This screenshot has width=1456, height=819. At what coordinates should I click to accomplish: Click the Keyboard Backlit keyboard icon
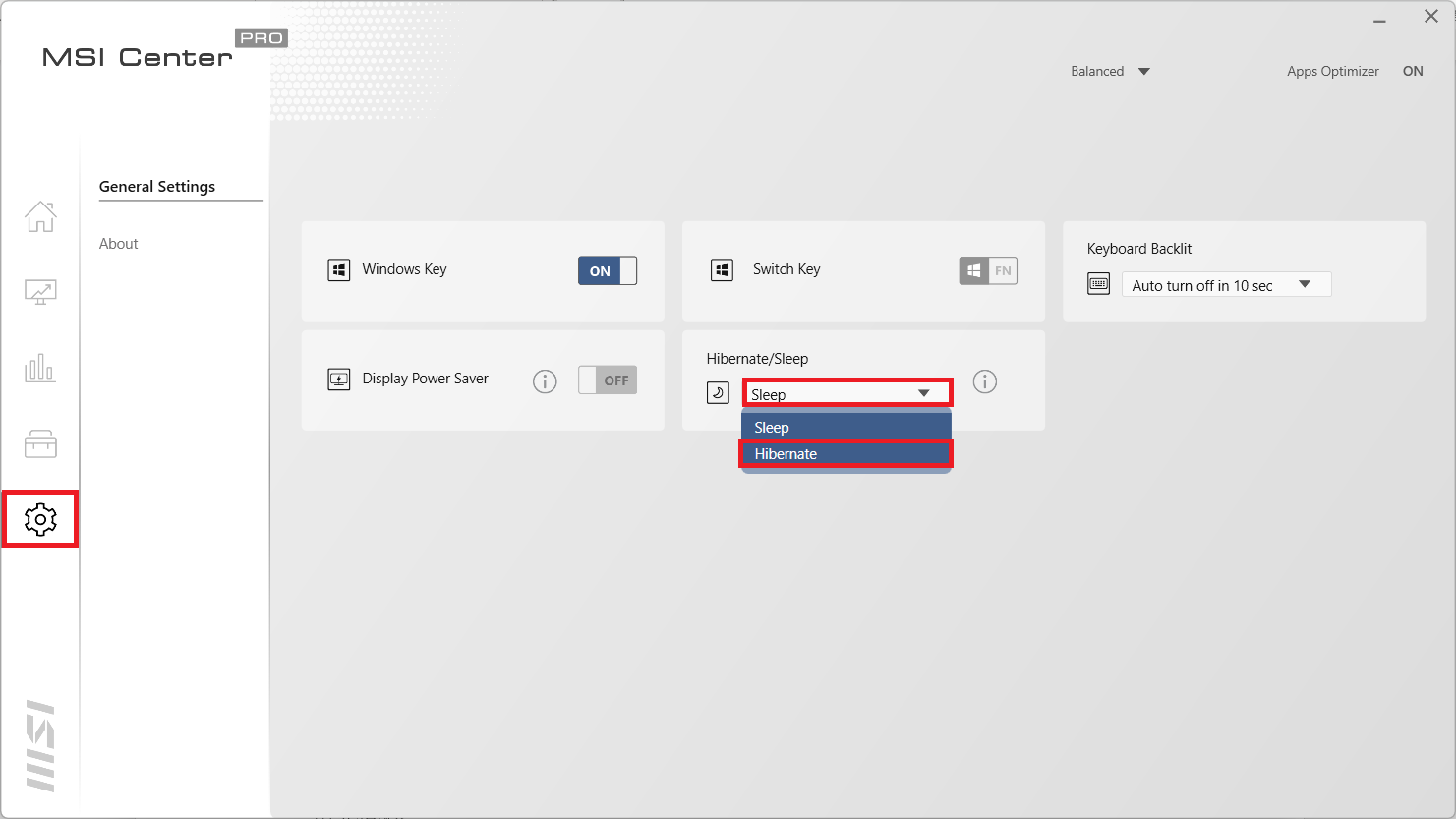point(1099,284)
